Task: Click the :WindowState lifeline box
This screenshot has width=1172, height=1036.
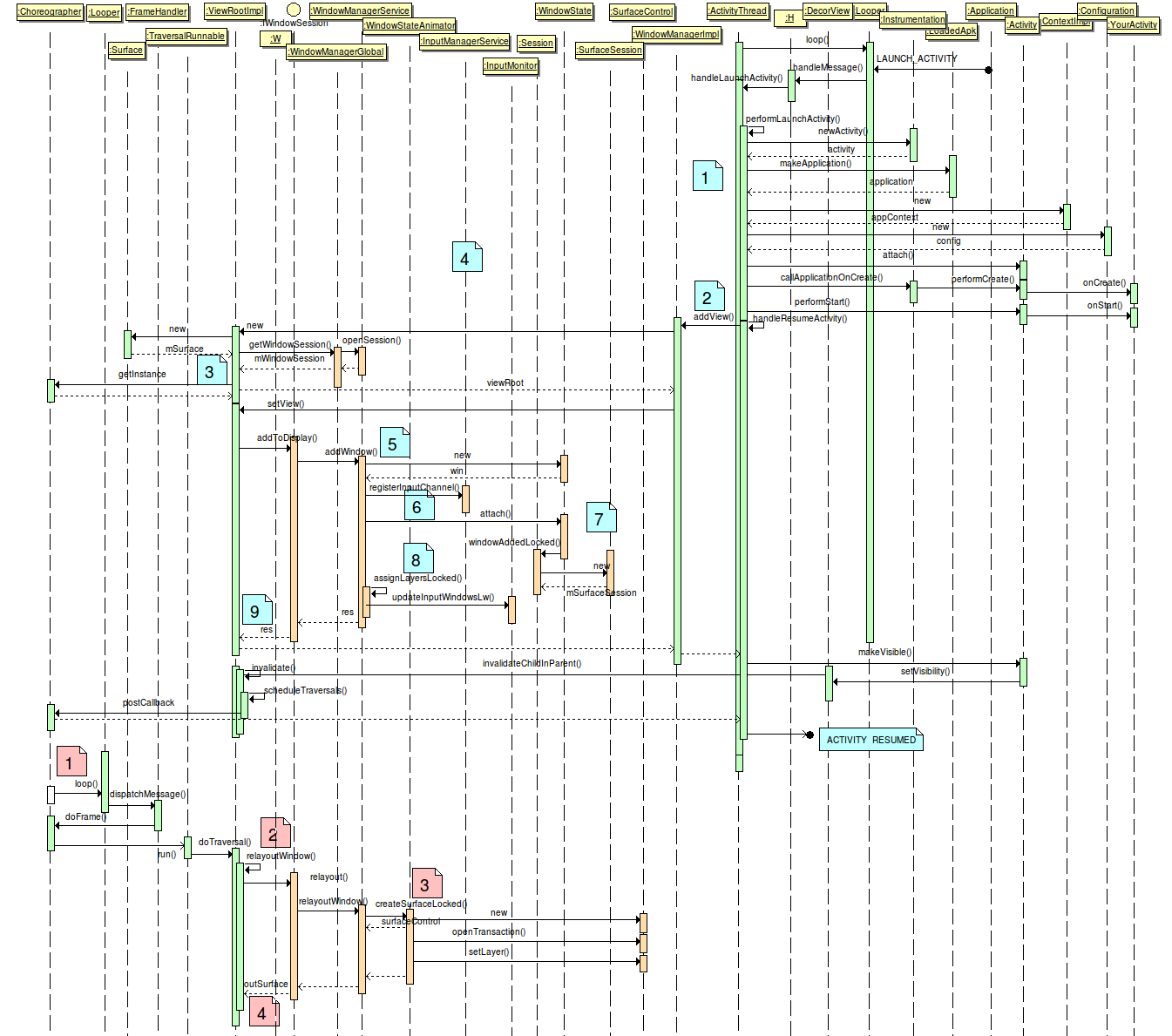Action: (564, 11)
